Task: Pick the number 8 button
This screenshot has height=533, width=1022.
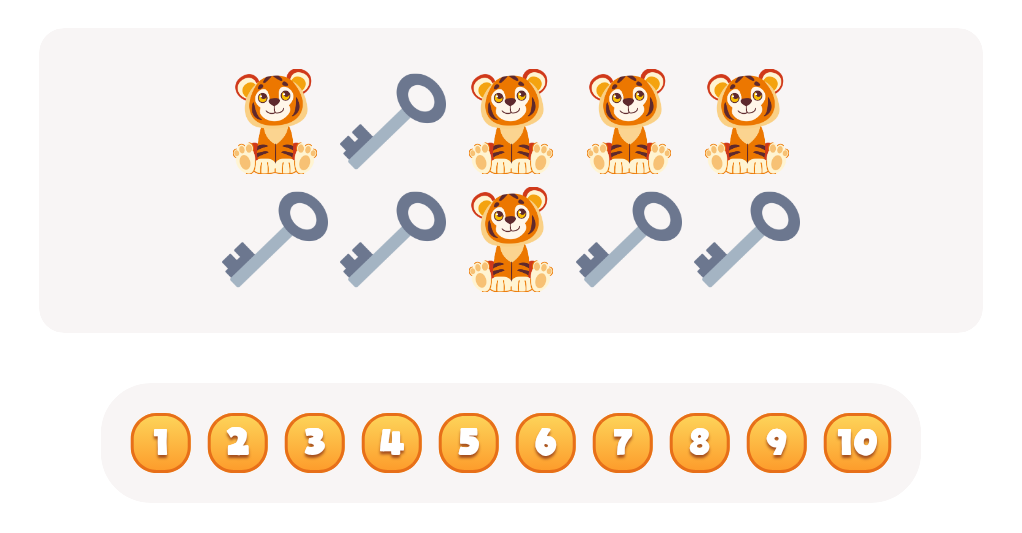Action: click(699, 443)
